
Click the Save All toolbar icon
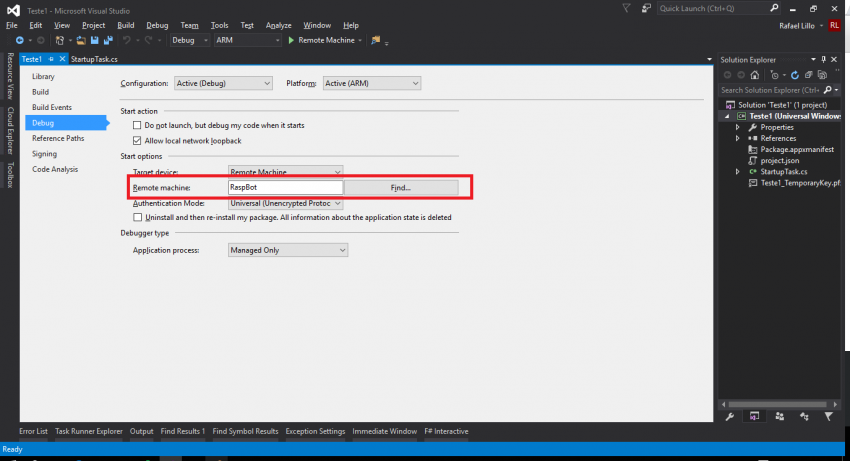106,41
